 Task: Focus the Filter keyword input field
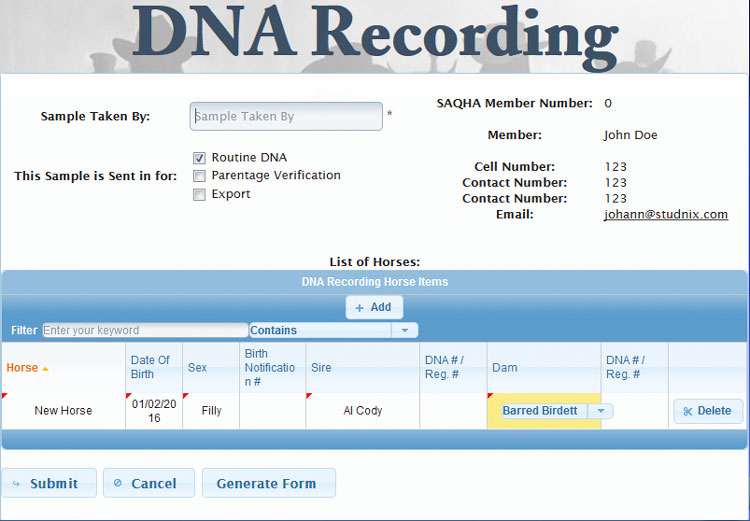(145, 330)
